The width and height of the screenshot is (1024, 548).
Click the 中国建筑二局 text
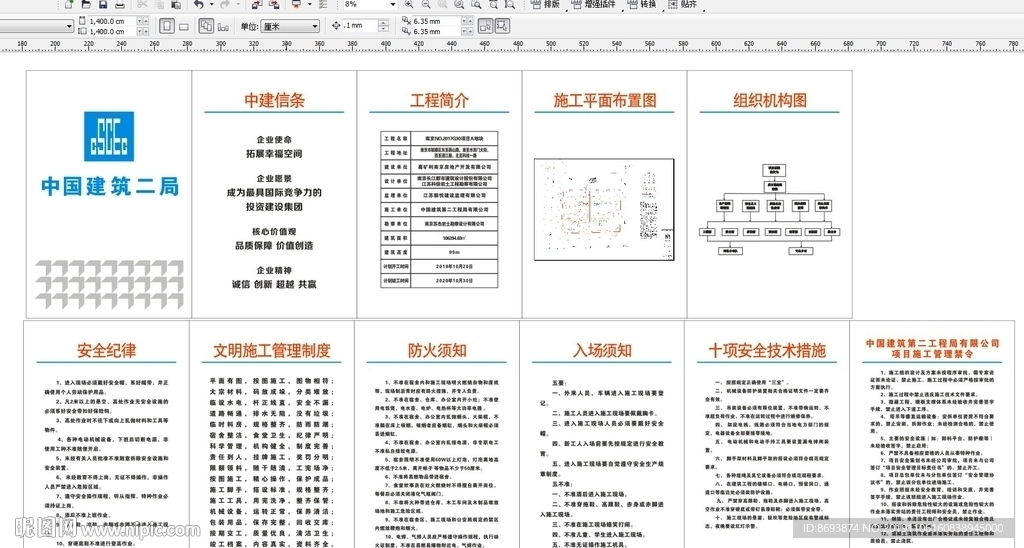click(x=110, y=186)
